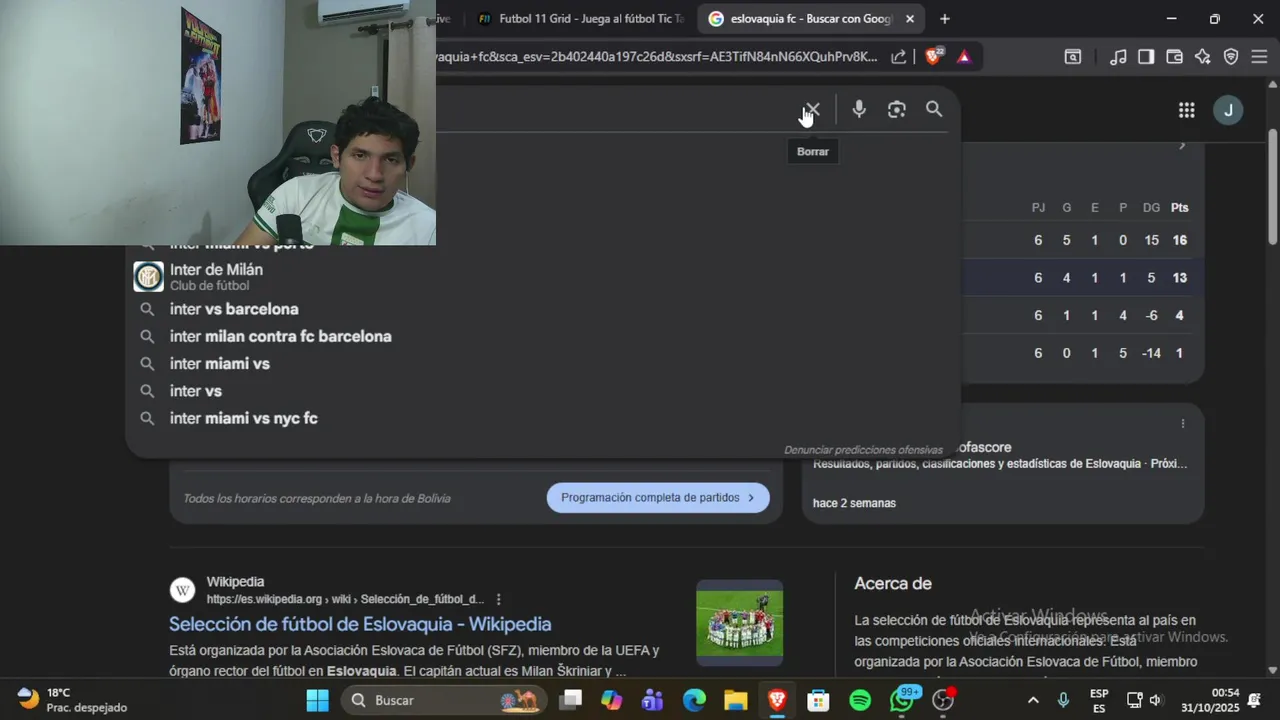Open weather widget showing 18°C

73,700
